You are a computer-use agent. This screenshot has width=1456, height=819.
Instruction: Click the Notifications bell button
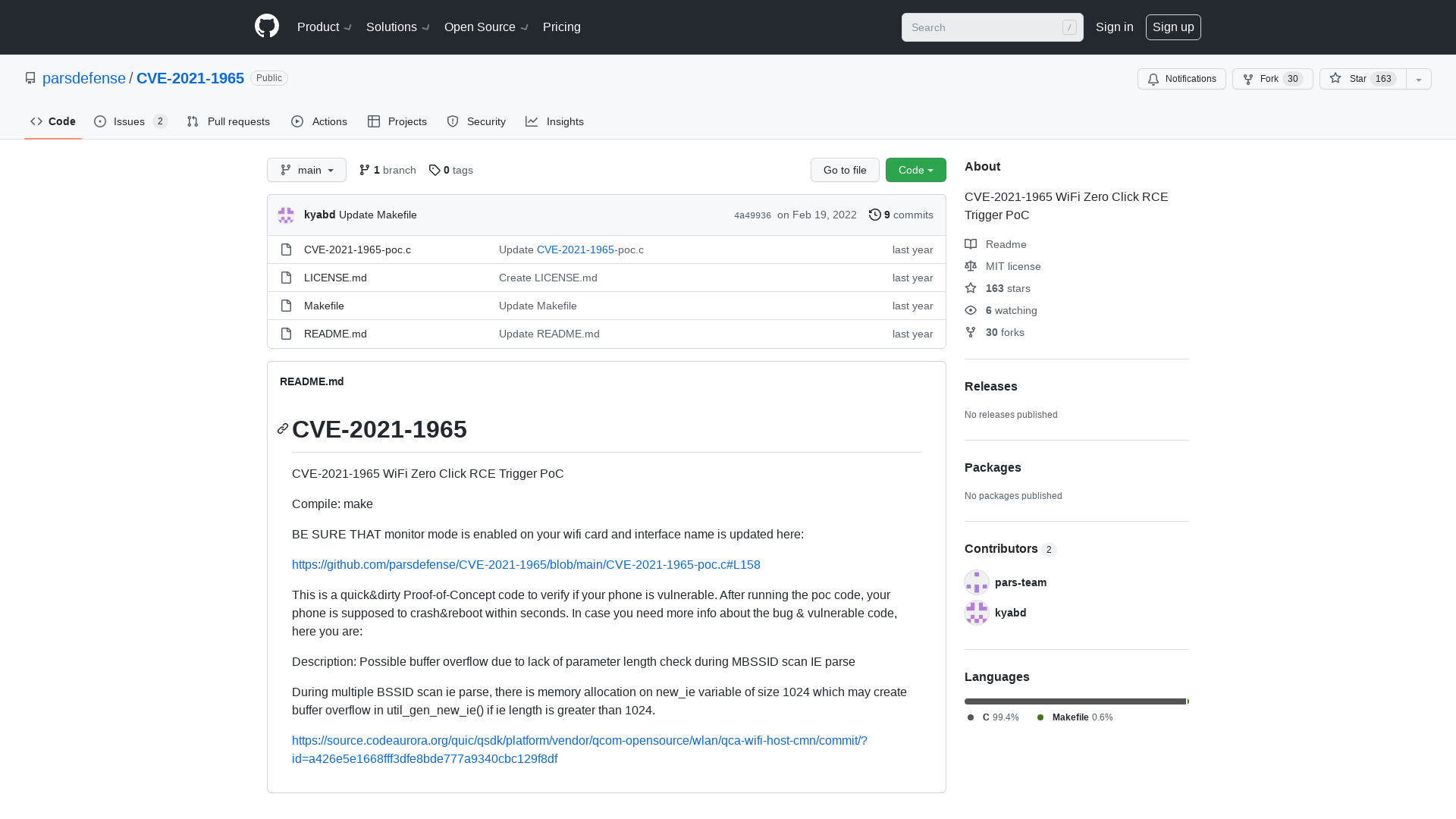pos(1181,79)
